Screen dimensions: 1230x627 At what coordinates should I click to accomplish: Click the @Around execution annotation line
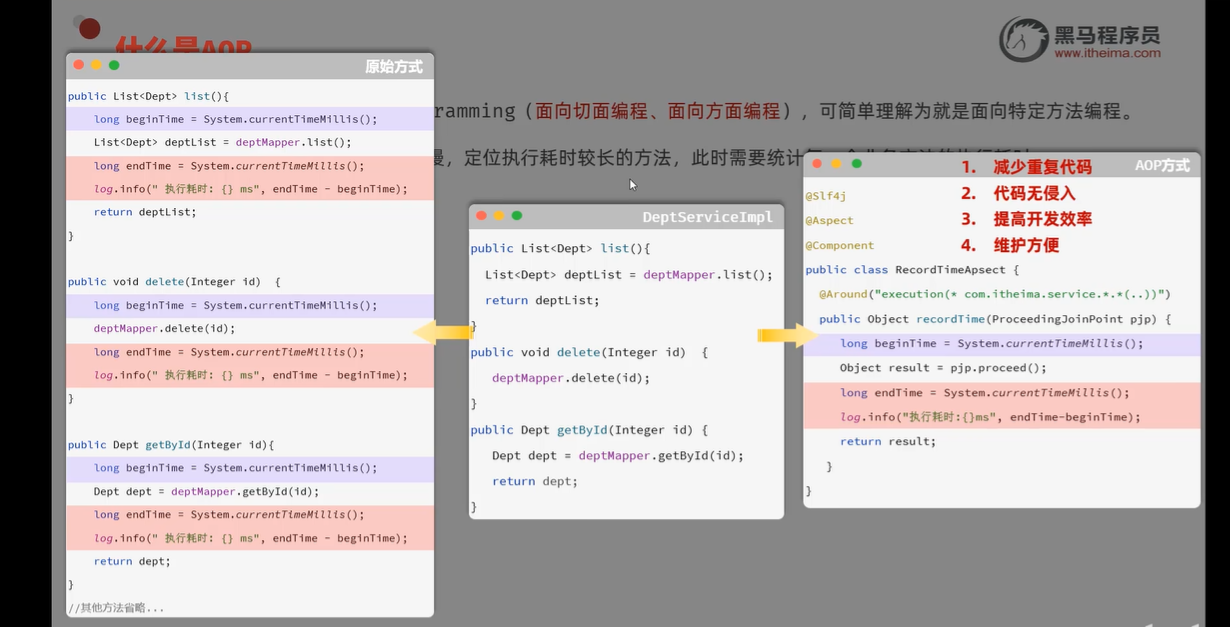[995, 294]
